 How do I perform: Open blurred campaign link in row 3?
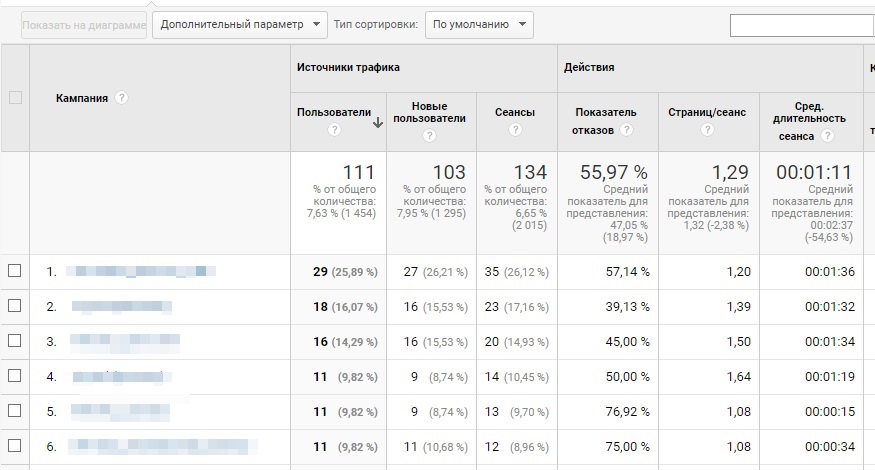125,342
